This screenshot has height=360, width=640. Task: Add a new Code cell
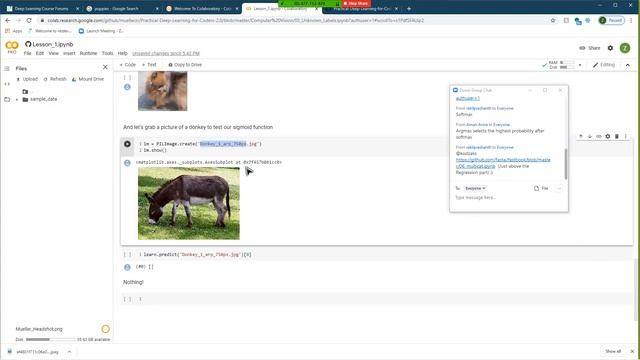[128, 65]
